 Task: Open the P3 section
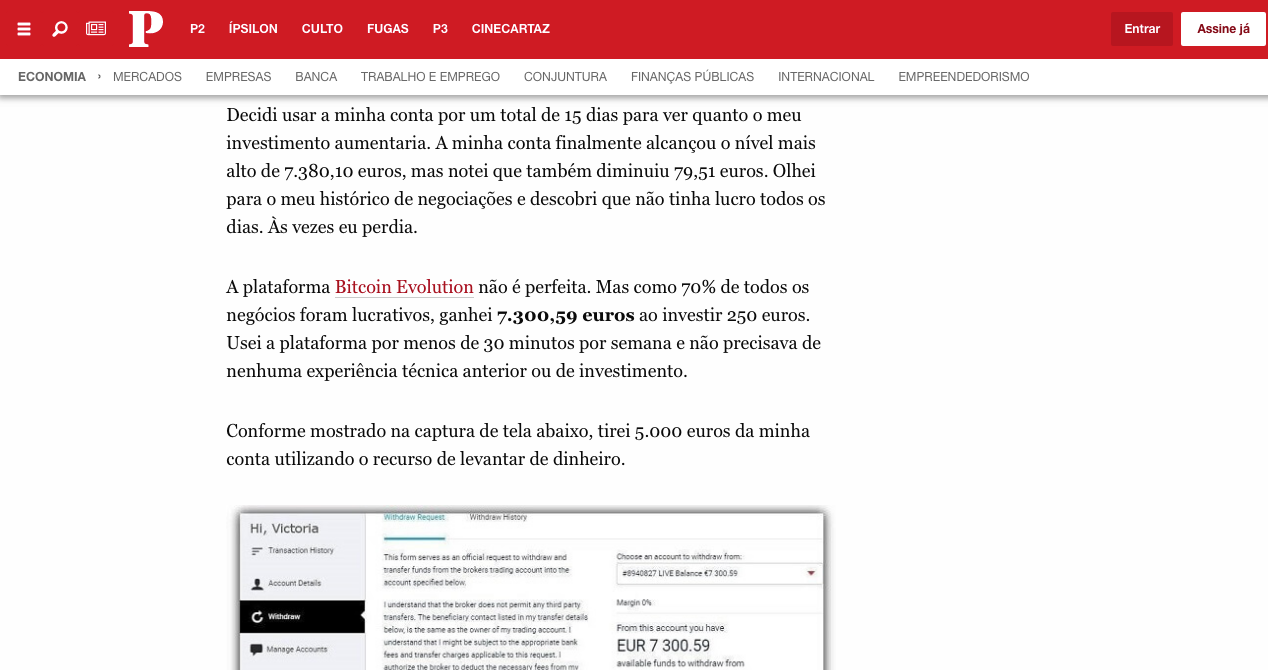(440, 29)
